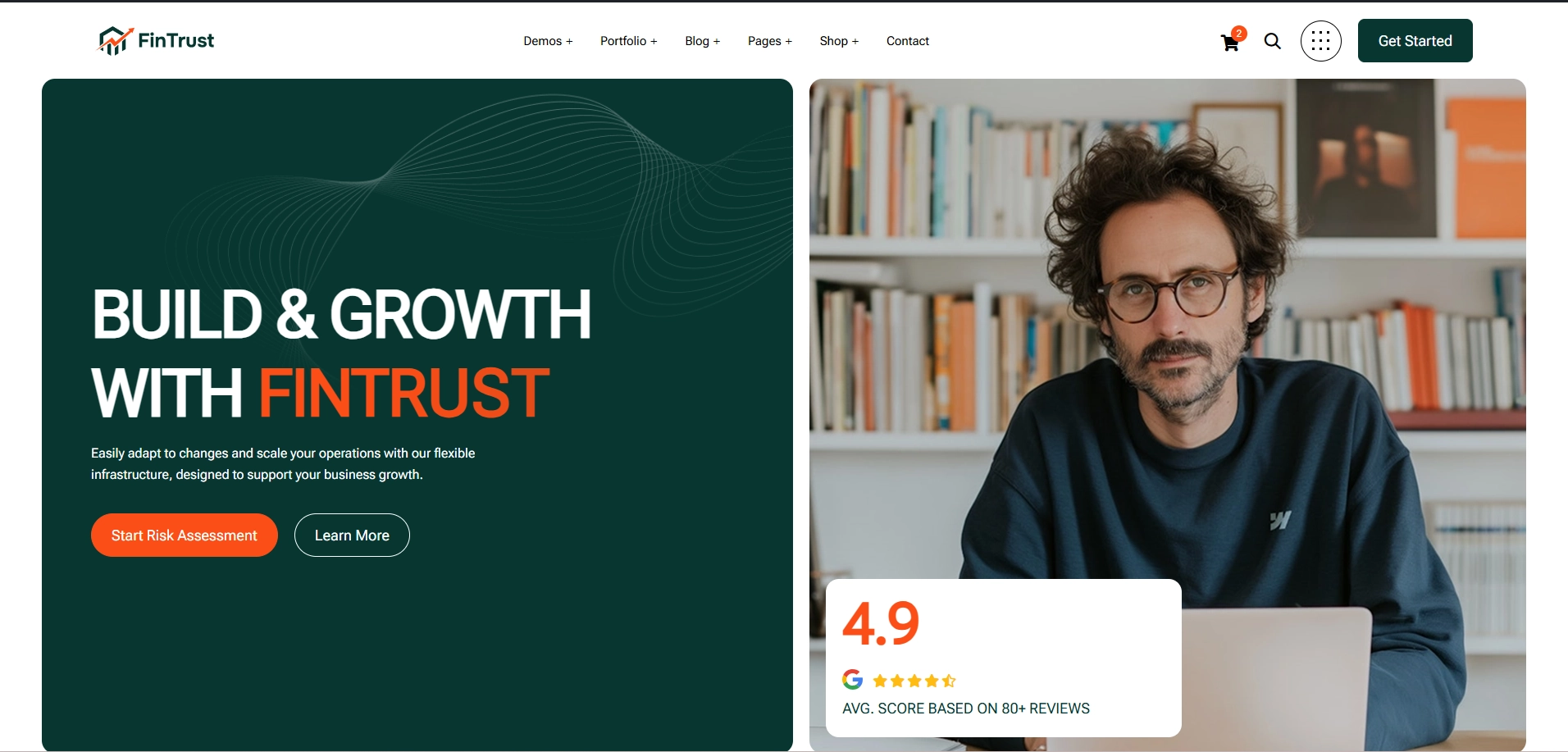The width and height of the screenshot is (1568, 752).
Task: Open the Pages menu
Action: click(769, 41)
